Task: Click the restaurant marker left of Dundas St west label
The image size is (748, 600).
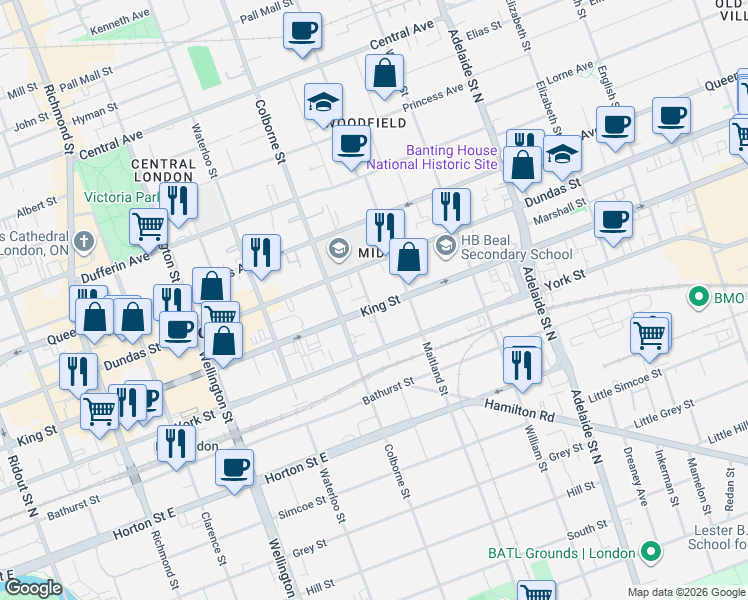Action: point(79,374)
